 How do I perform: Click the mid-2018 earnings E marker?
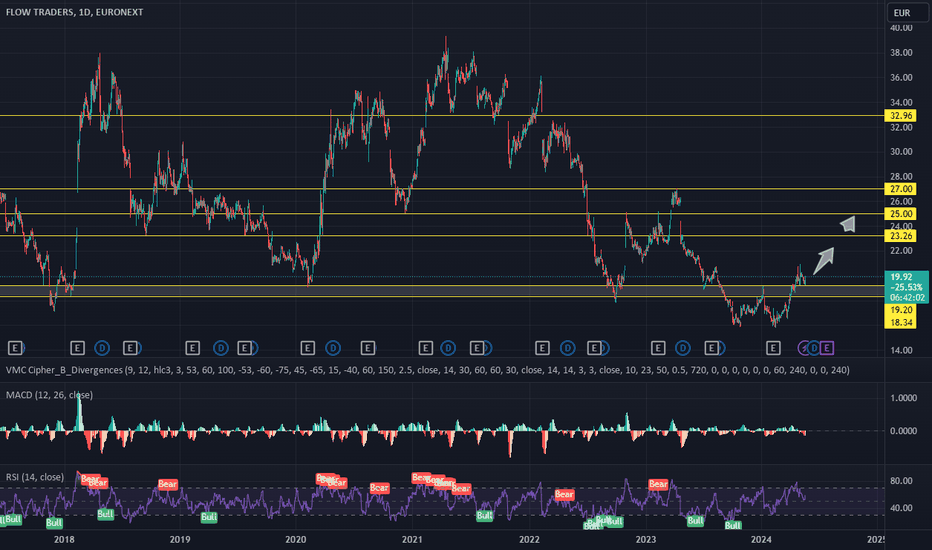(x=130, y=348)
